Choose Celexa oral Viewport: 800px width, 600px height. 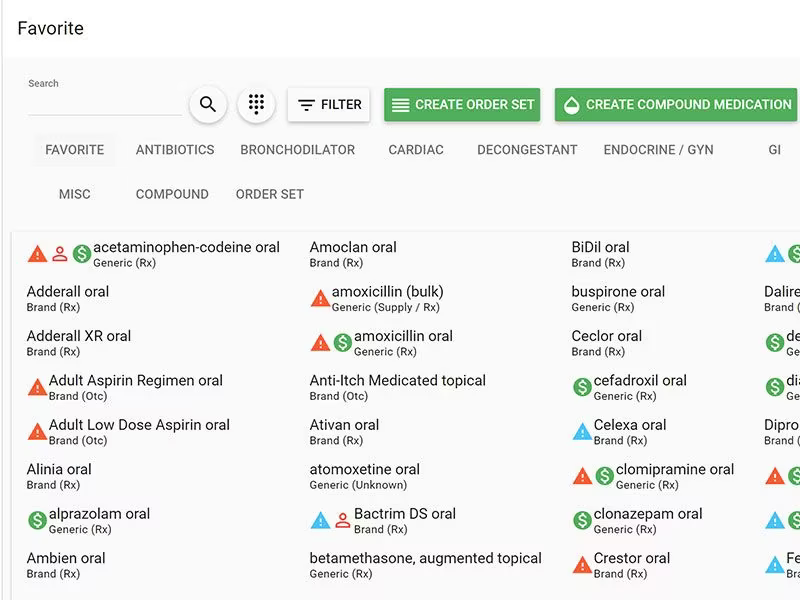[x=630, y=432]
